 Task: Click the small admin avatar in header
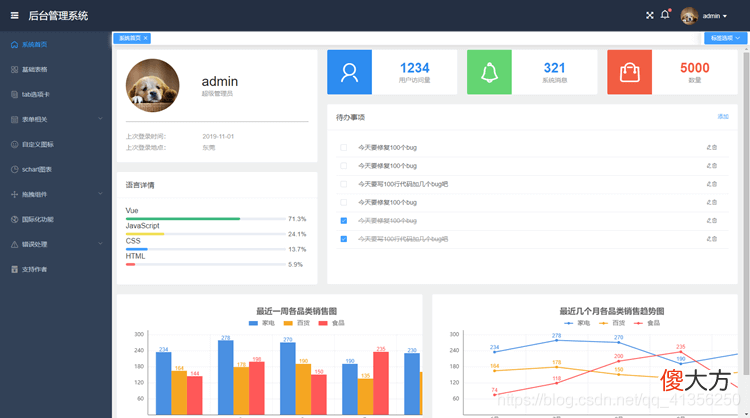click(689, 16)
